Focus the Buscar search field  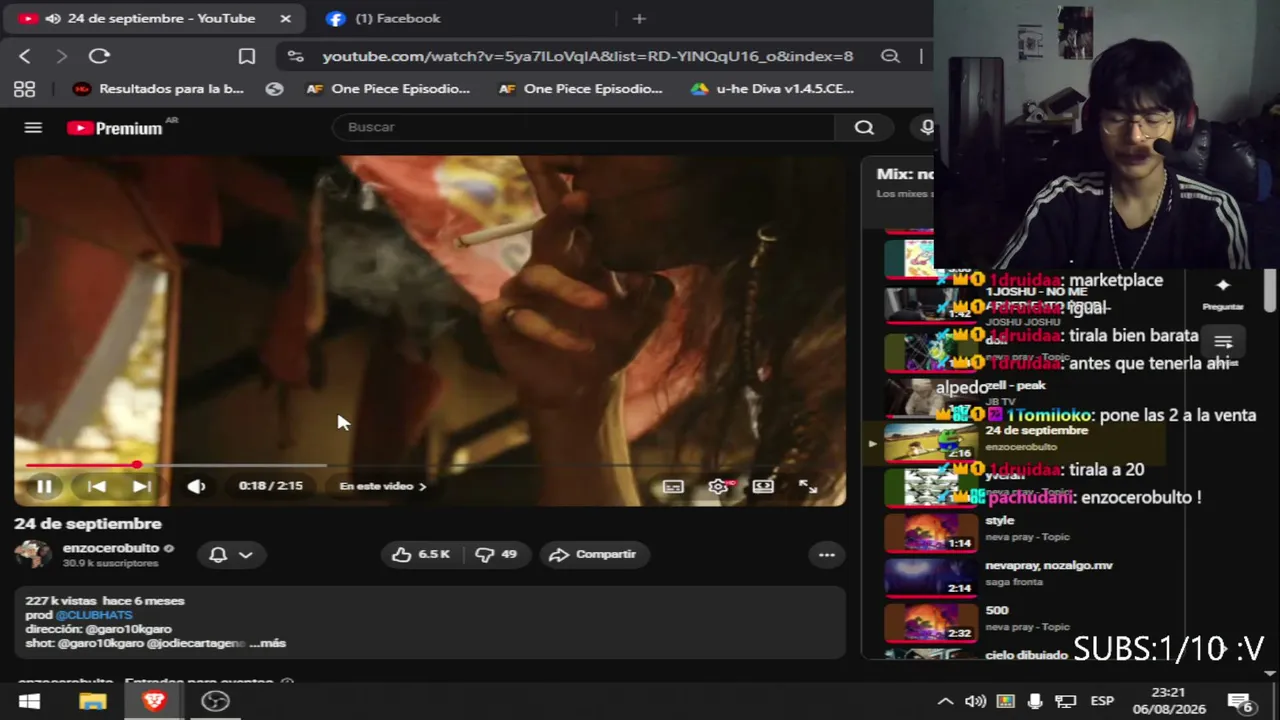[584, 127]
